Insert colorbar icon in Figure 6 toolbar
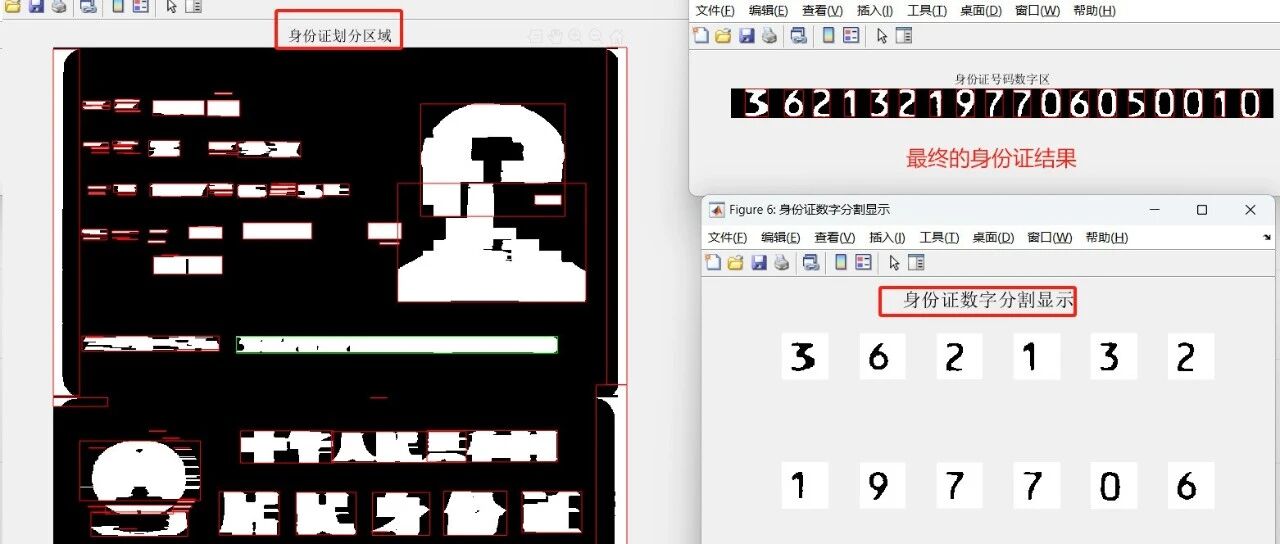Image resolution: width=1280 pixels, height=544 pixels. (x=840, y=262)
